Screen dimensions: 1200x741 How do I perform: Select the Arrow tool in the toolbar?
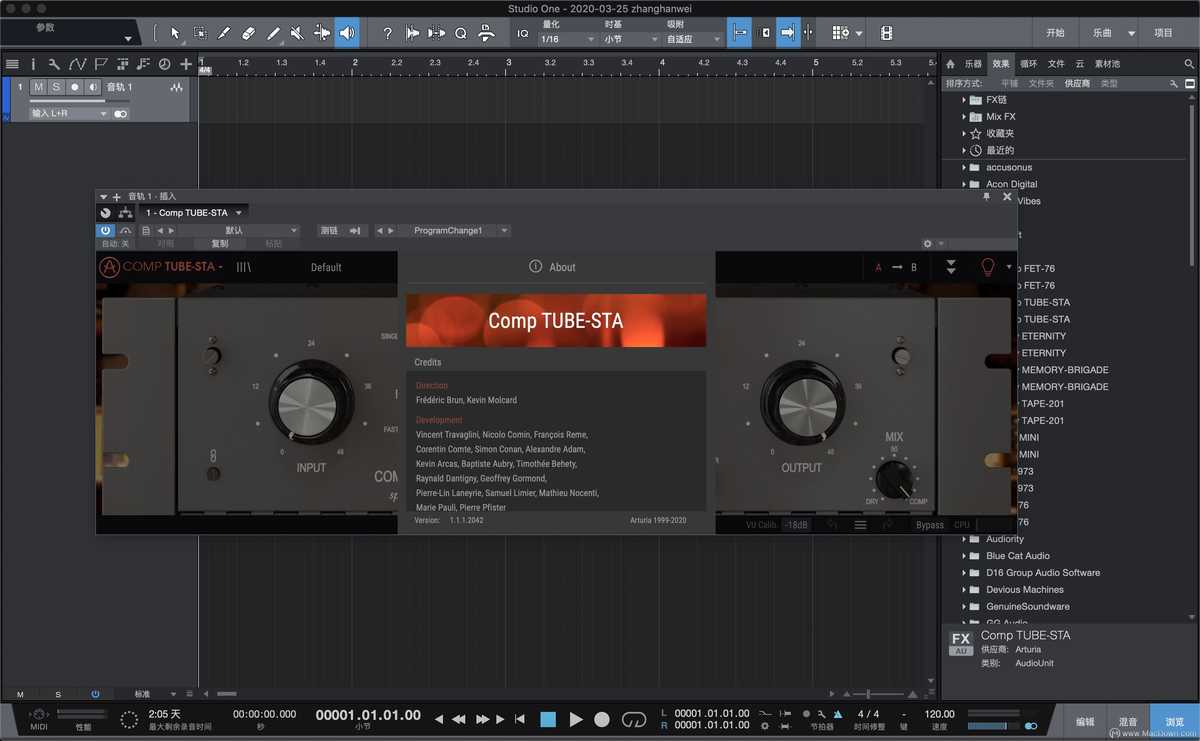coord(176,33)
